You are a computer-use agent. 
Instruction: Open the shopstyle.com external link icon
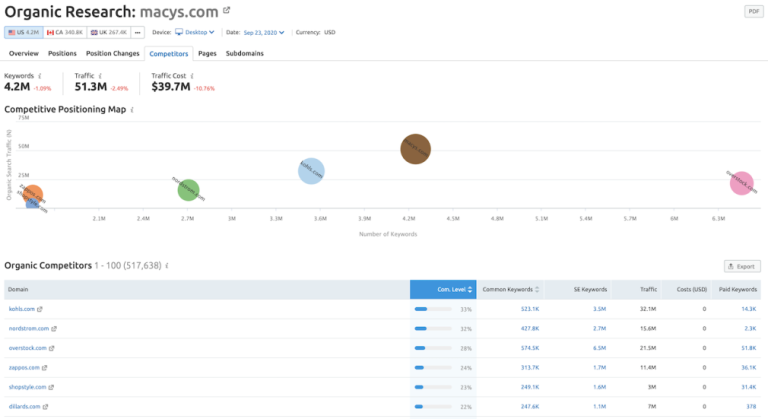(51, 387)
